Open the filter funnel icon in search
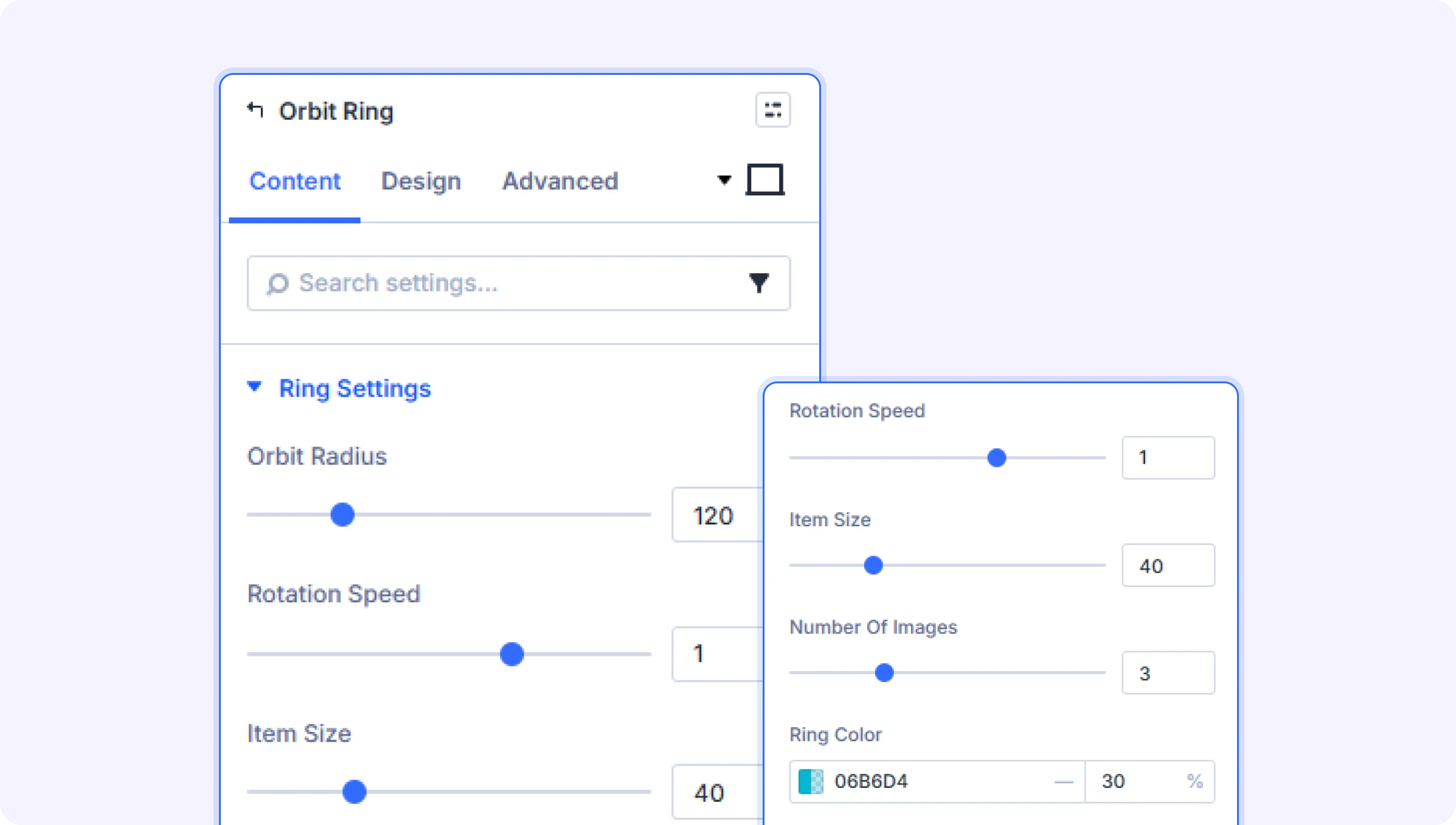Viewport: 1456px width, 825px height. coord(759,283)
